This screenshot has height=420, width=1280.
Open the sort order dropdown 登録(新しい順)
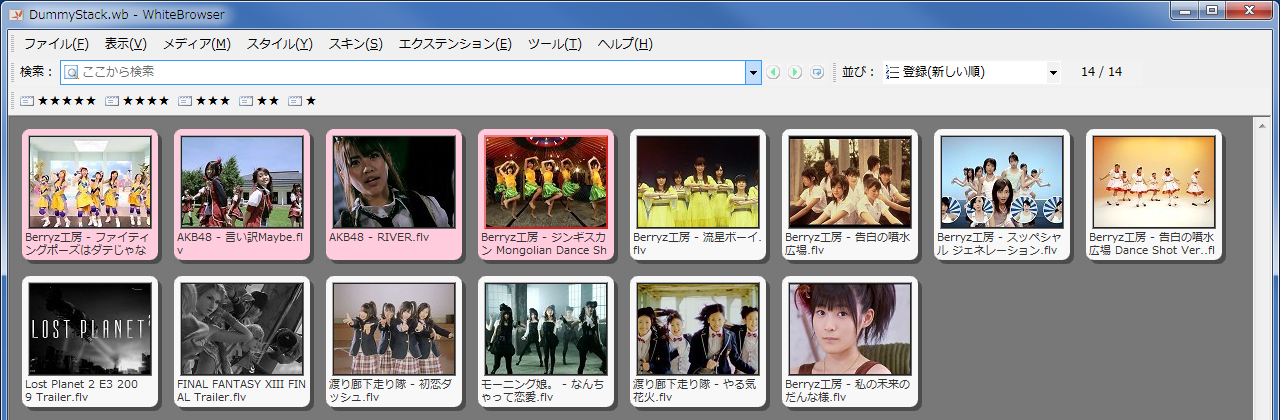pyautogui.click(x=971, y=73)
